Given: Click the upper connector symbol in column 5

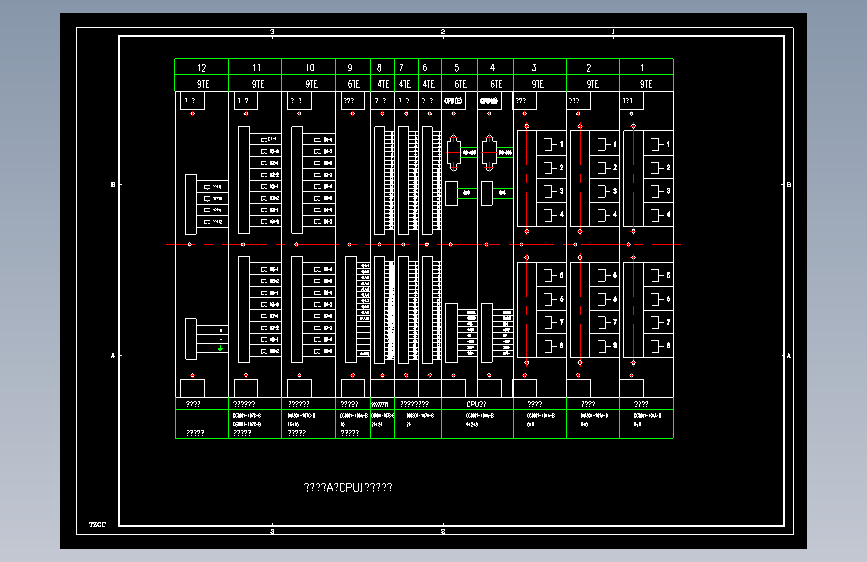Looking at the screenshot, I should (x=453, y=153).
